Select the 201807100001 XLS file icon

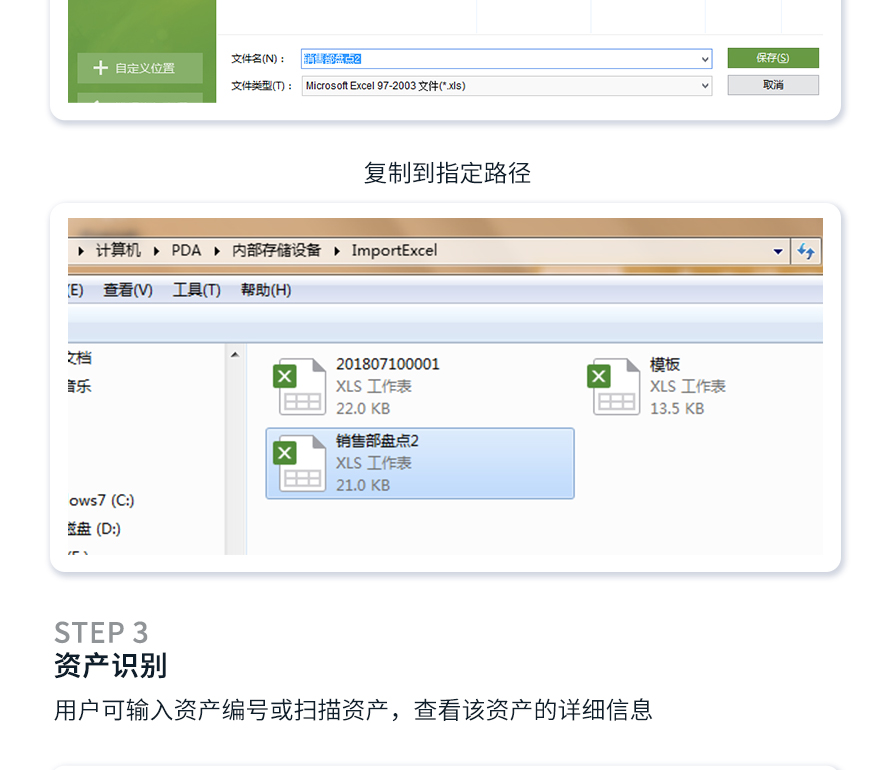(300, 386)
